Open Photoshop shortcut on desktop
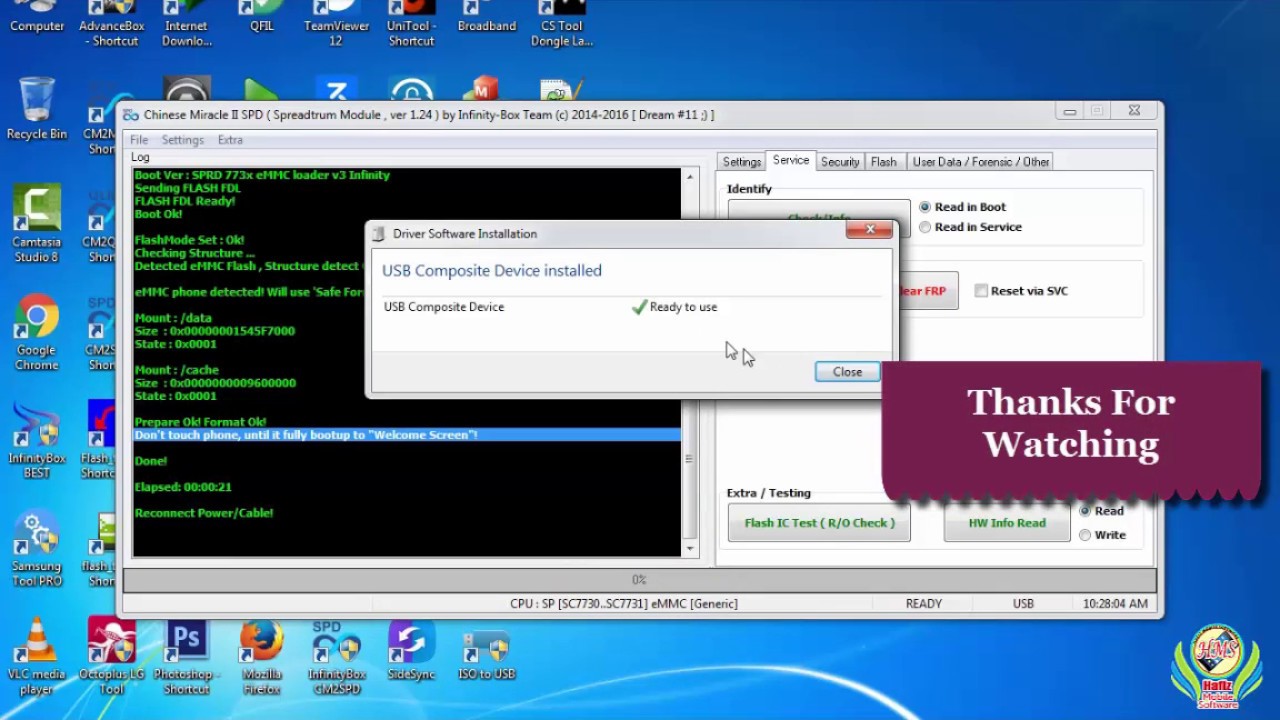 point(187,656)
